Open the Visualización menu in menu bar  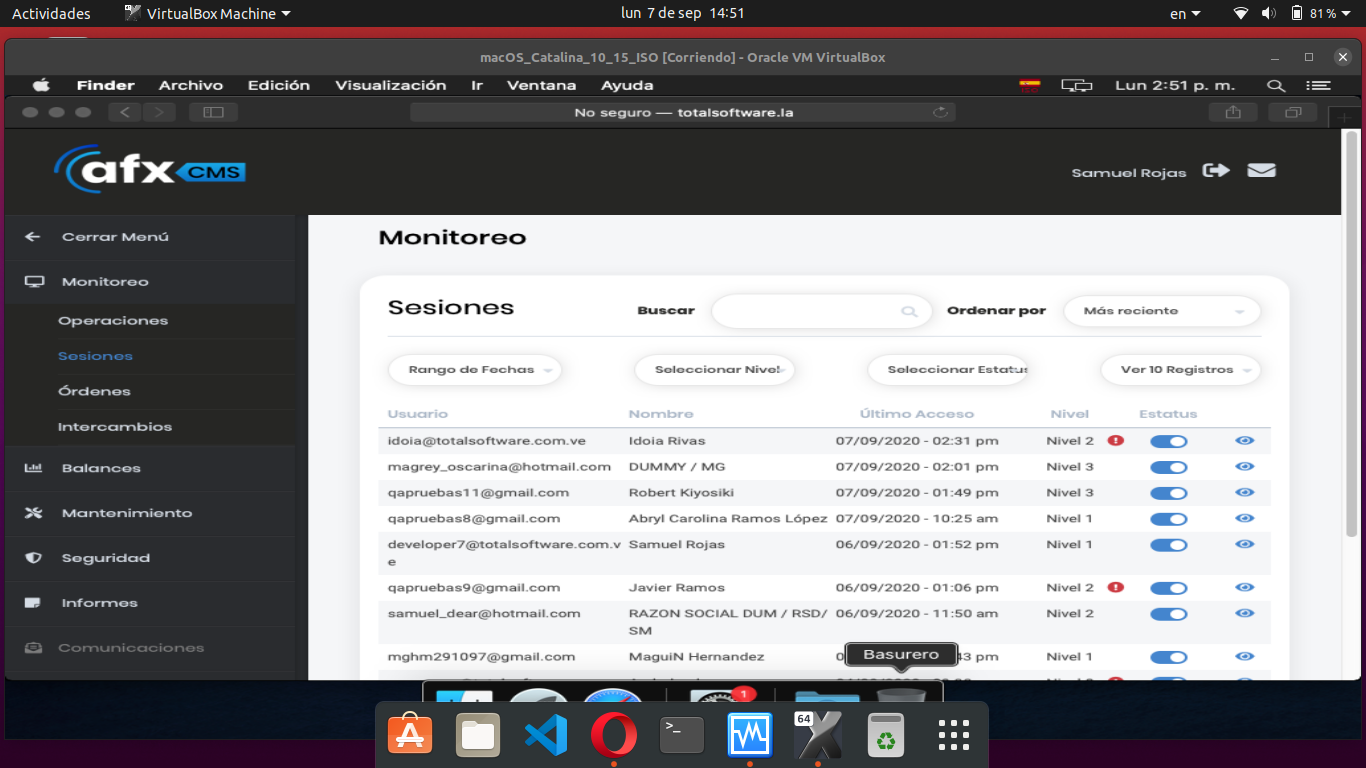coord(390,86)
